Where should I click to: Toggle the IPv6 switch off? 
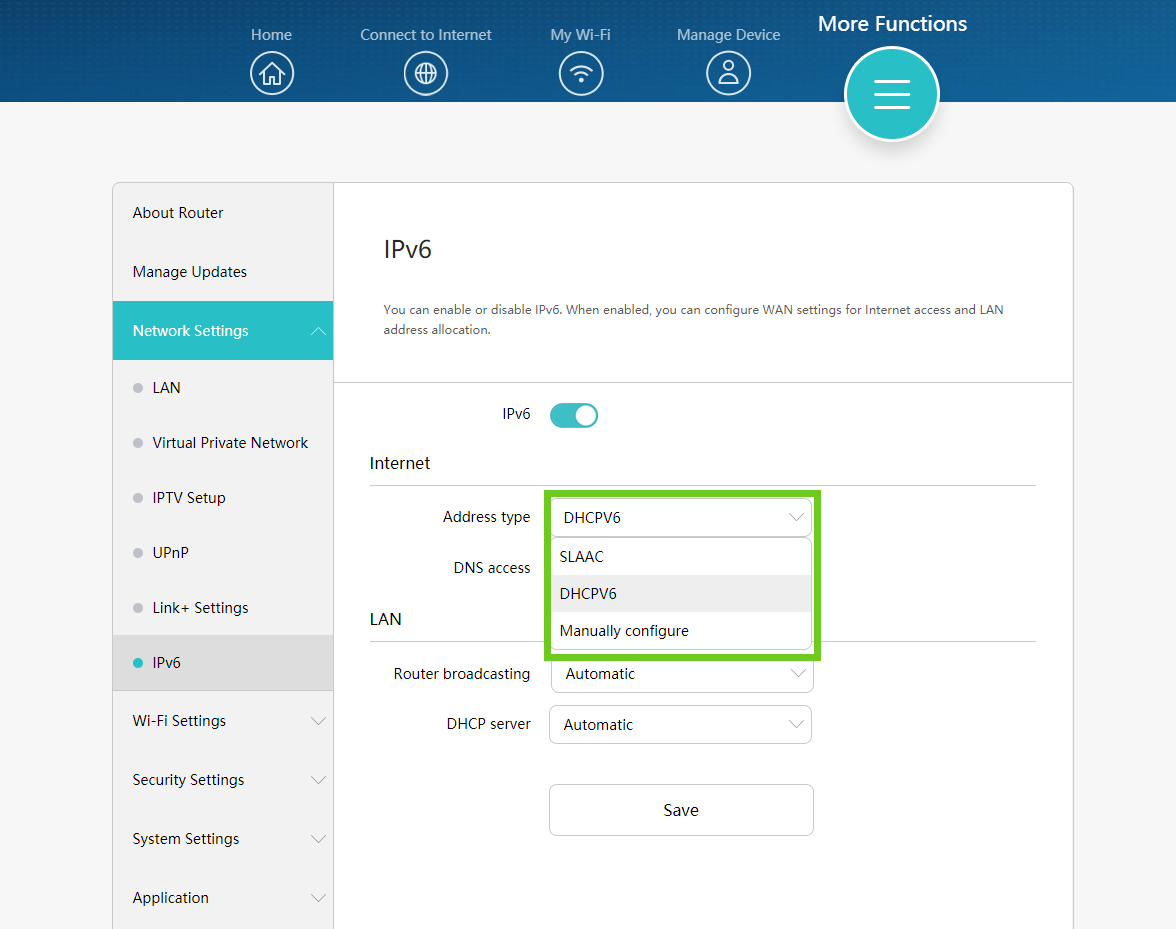pos(574,415)
